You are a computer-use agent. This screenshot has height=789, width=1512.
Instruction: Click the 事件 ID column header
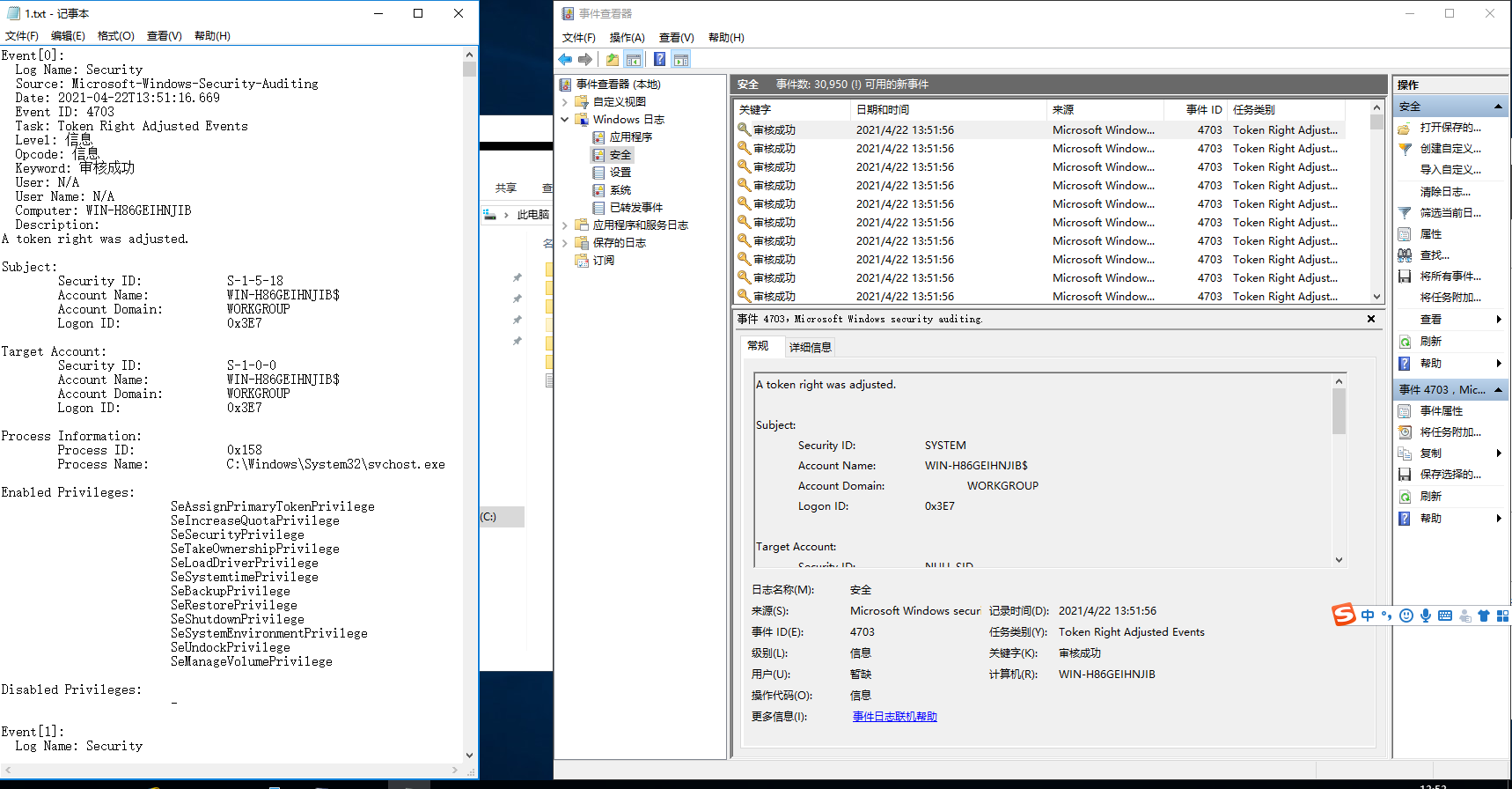click(x=1195, y=110)
